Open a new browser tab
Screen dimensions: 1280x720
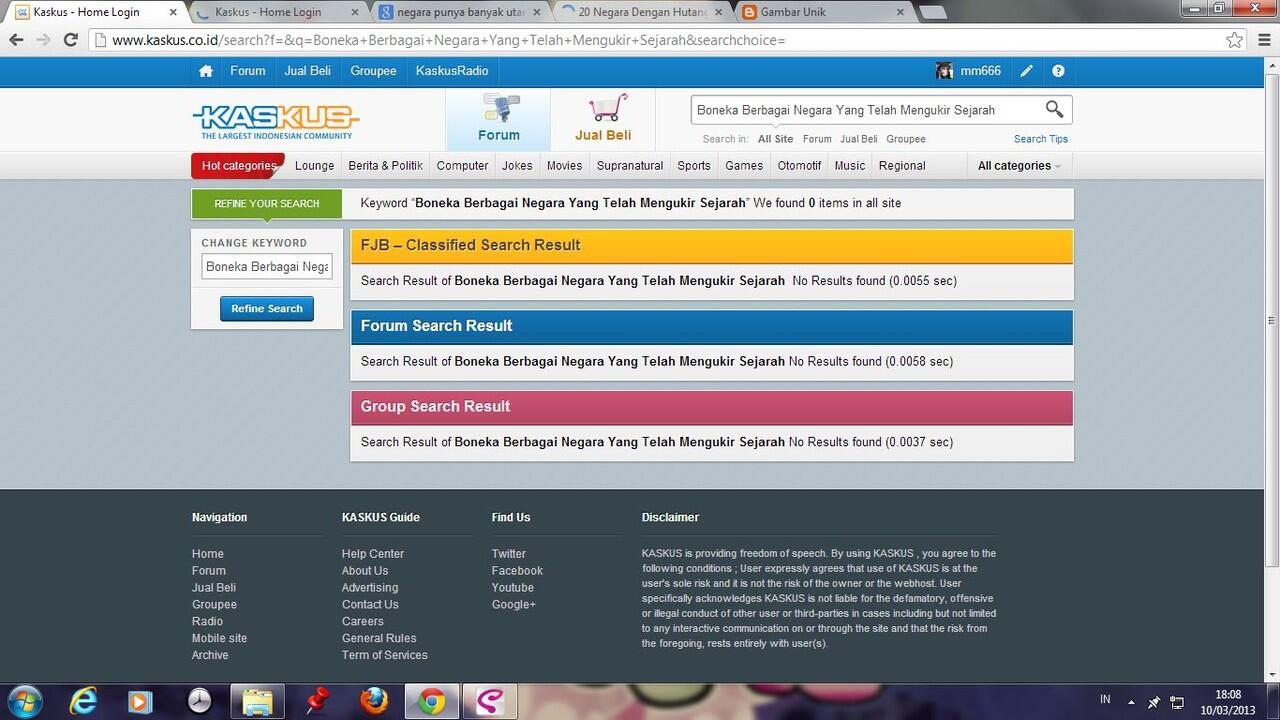(933, 13)
